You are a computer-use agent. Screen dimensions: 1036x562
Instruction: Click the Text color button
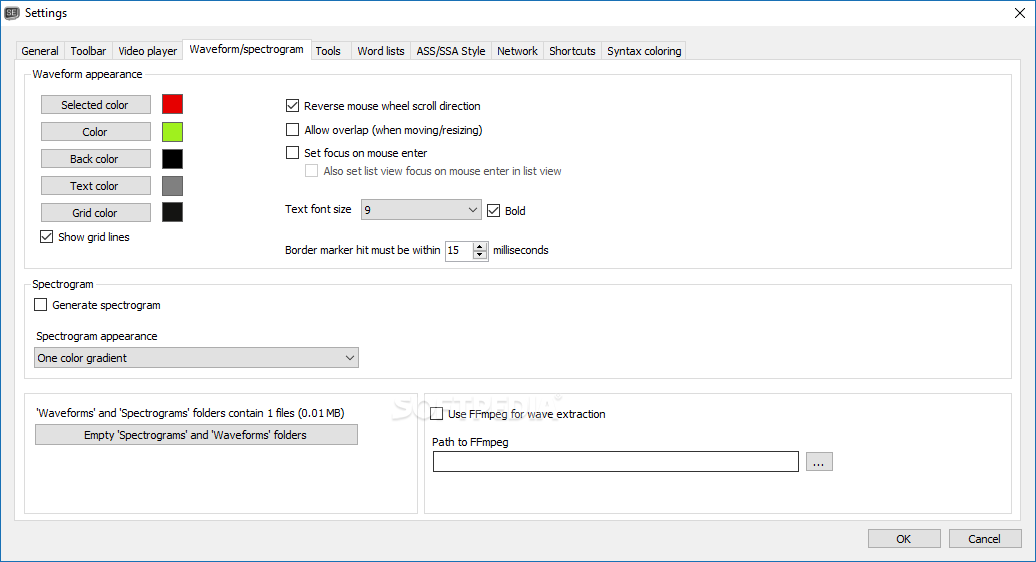point(96,186)
